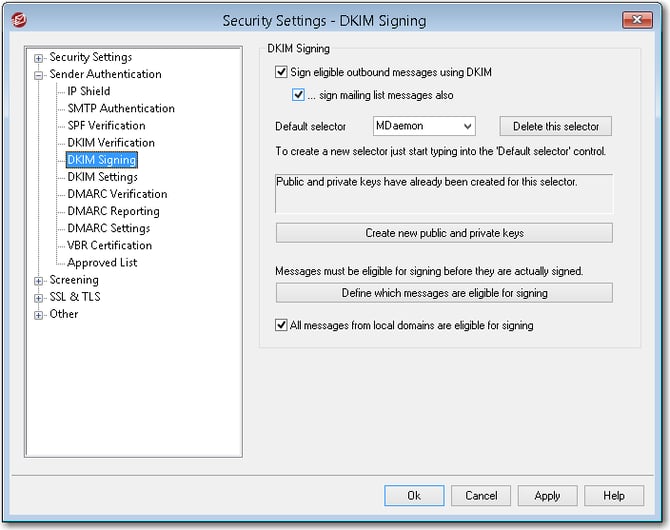Toggle Sign eligible outbound messages using DKIM
The height and width of the screenshot is (530, 670).
(x=281, y=72)
